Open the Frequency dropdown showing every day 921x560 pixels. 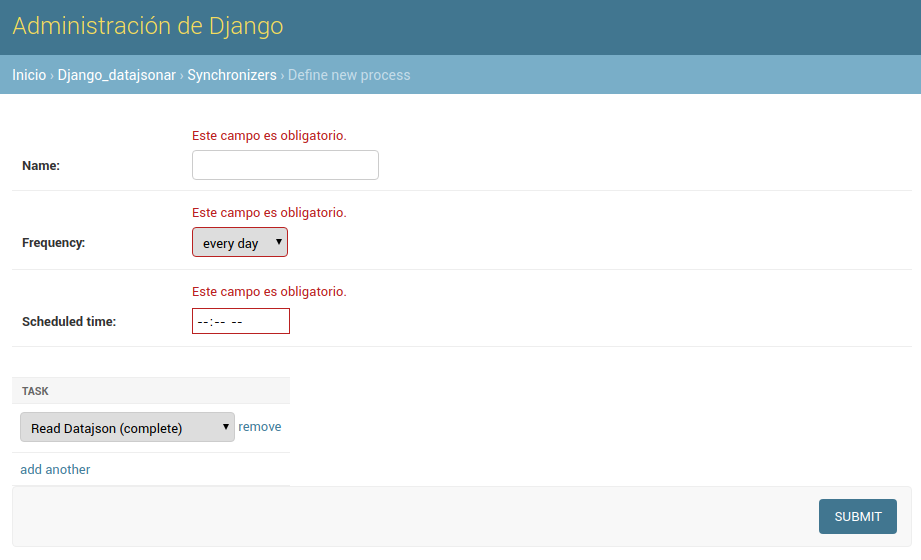(x=240, y=243)
